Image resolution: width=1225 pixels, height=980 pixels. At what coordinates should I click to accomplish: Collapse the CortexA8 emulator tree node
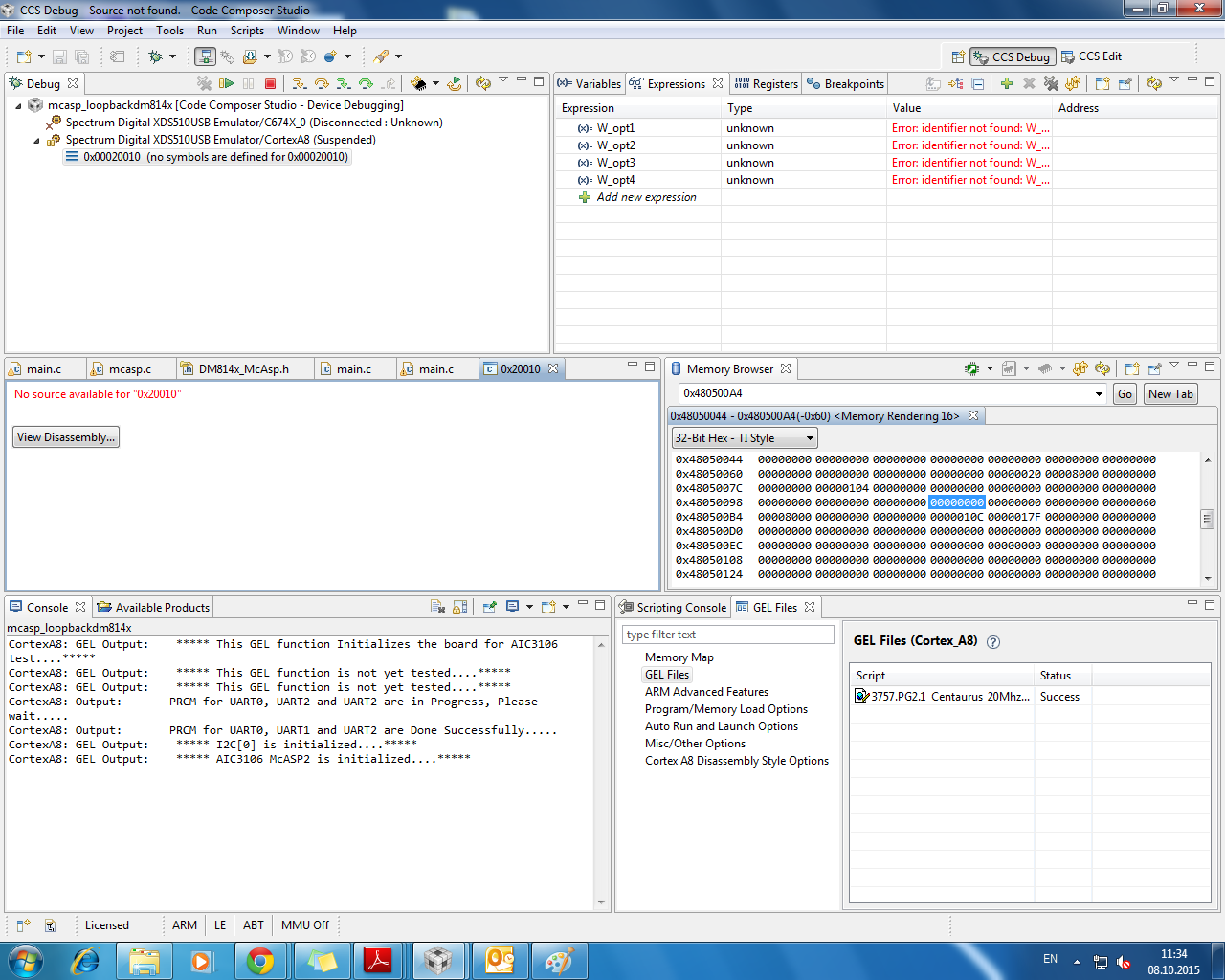tap(36, 140)
